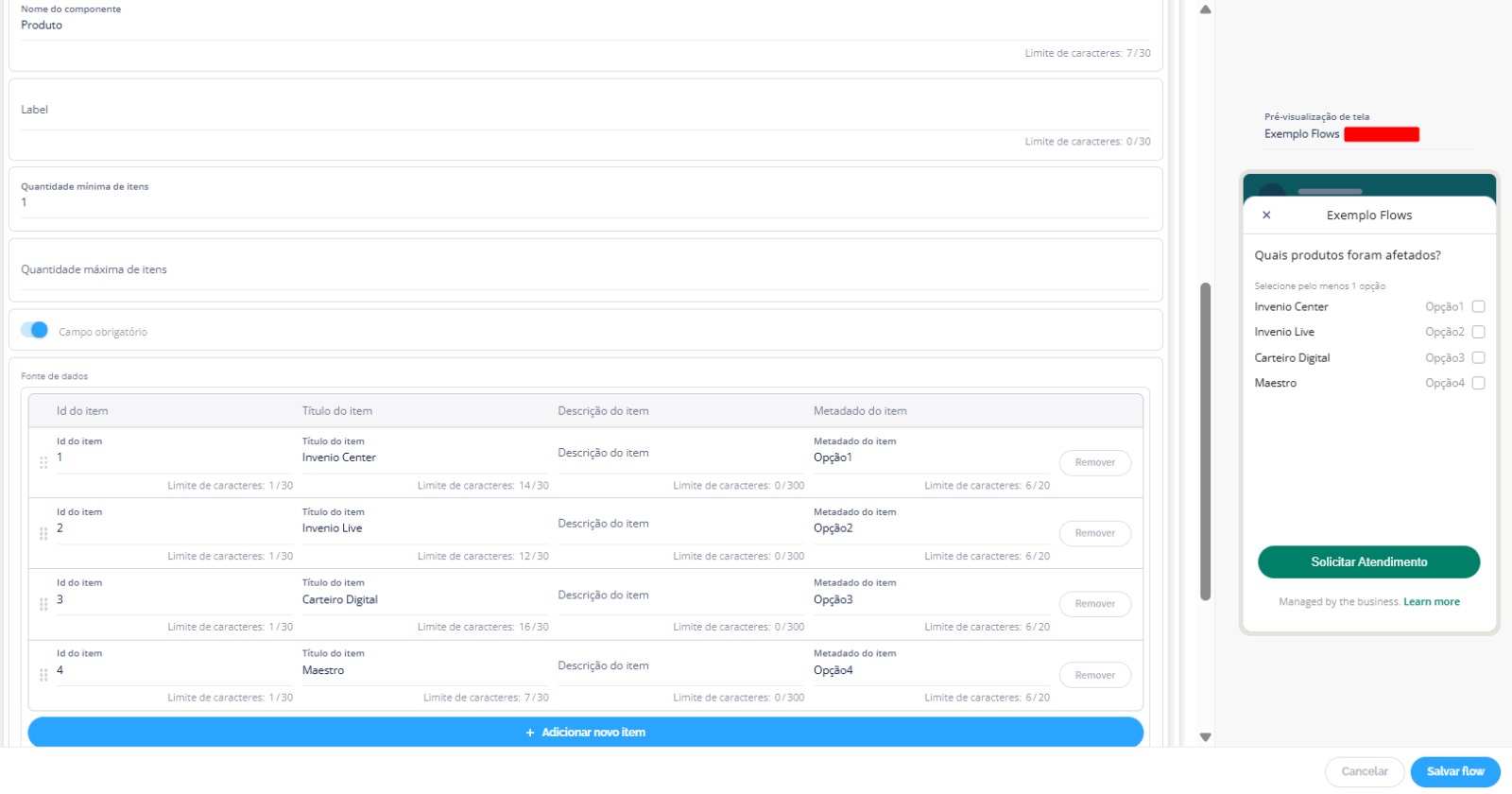Image resolution: width=1512 pixels, height=794 pixels.
Task: Click drag handle icon for item row 2
Action: click(43, 533)
